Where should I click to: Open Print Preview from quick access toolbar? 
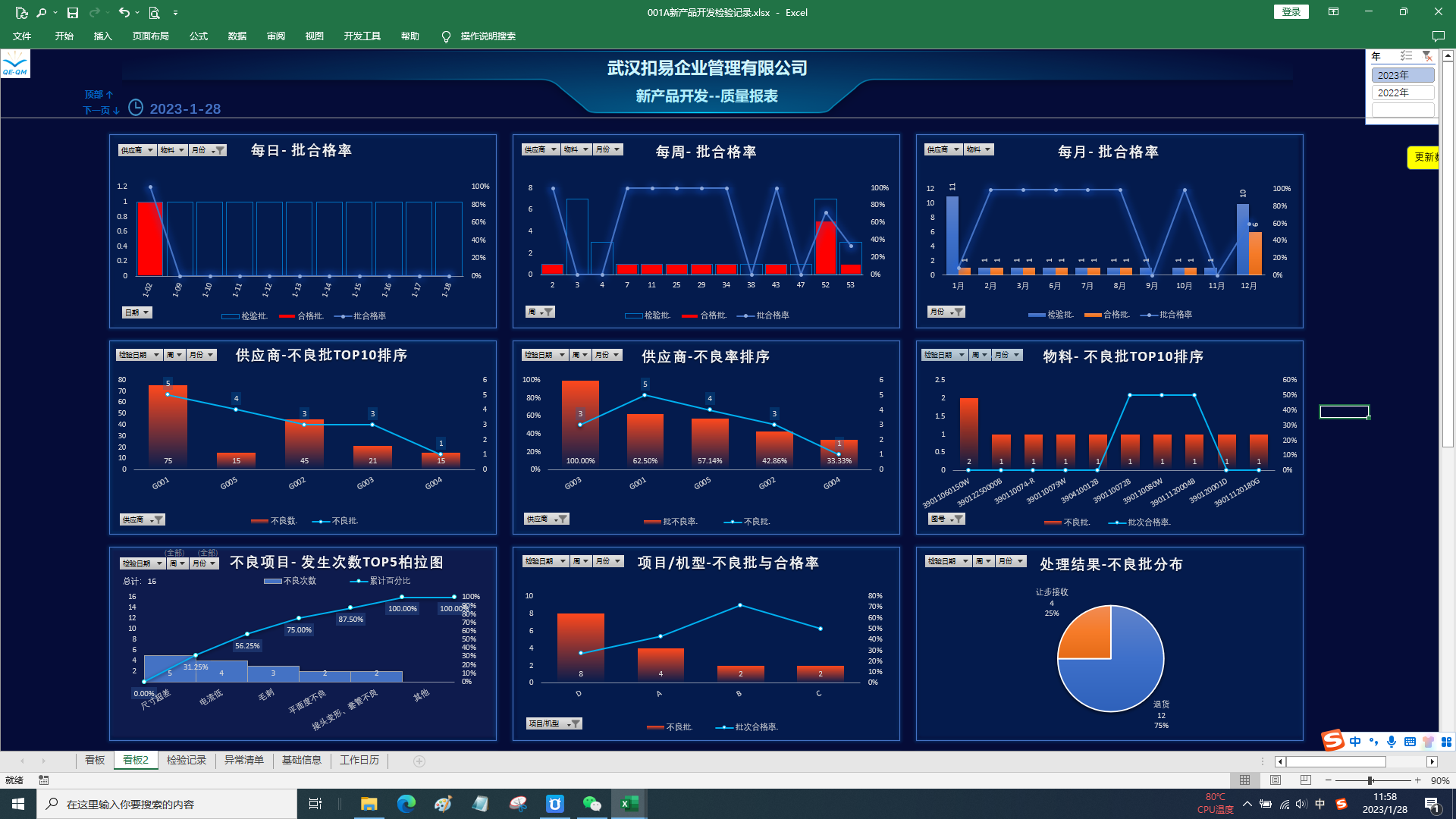point(155,13)
